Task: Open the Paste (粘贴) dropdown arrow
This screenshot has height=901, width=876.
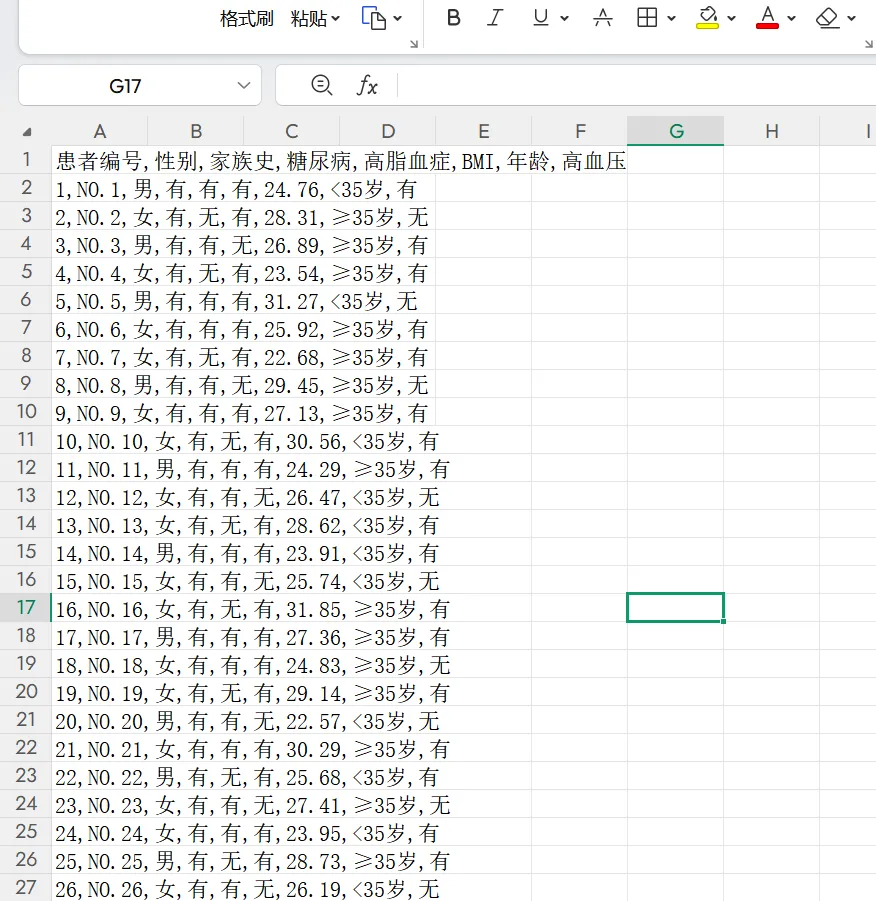Action: tap(336, 19)
